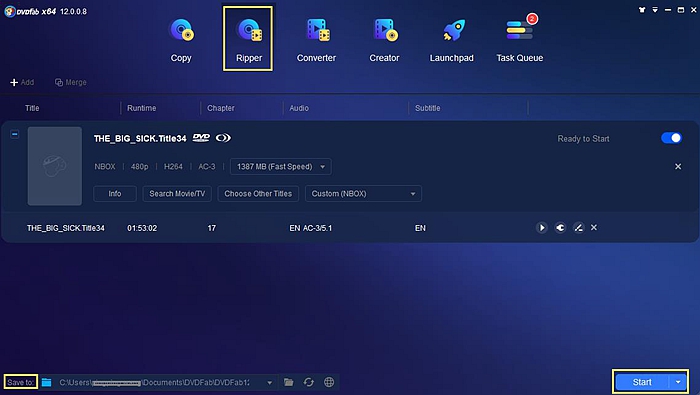Click the H264 codec label
This screenshot has height=395, width=700.
click(173, 166)
